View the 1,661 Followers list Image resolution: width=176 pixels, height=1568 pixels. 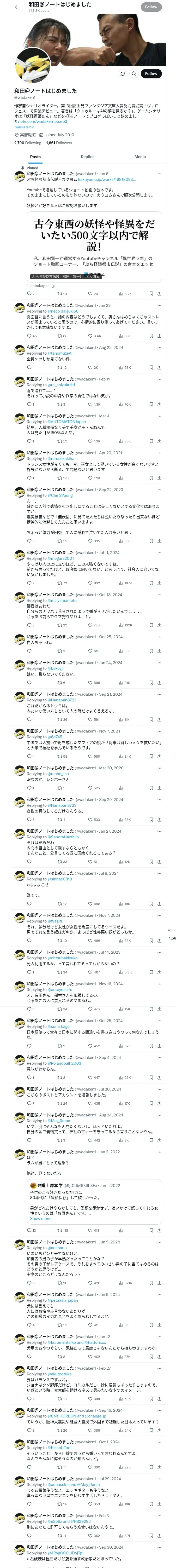[59, 143]
